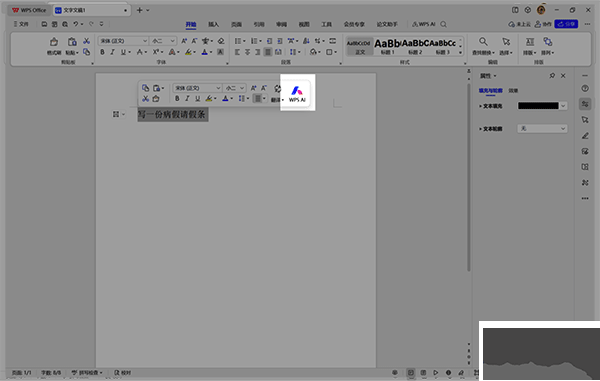Select the Format Painter icon in ribbon
This screenshot has height=381, width=600.
click(54, 46)
